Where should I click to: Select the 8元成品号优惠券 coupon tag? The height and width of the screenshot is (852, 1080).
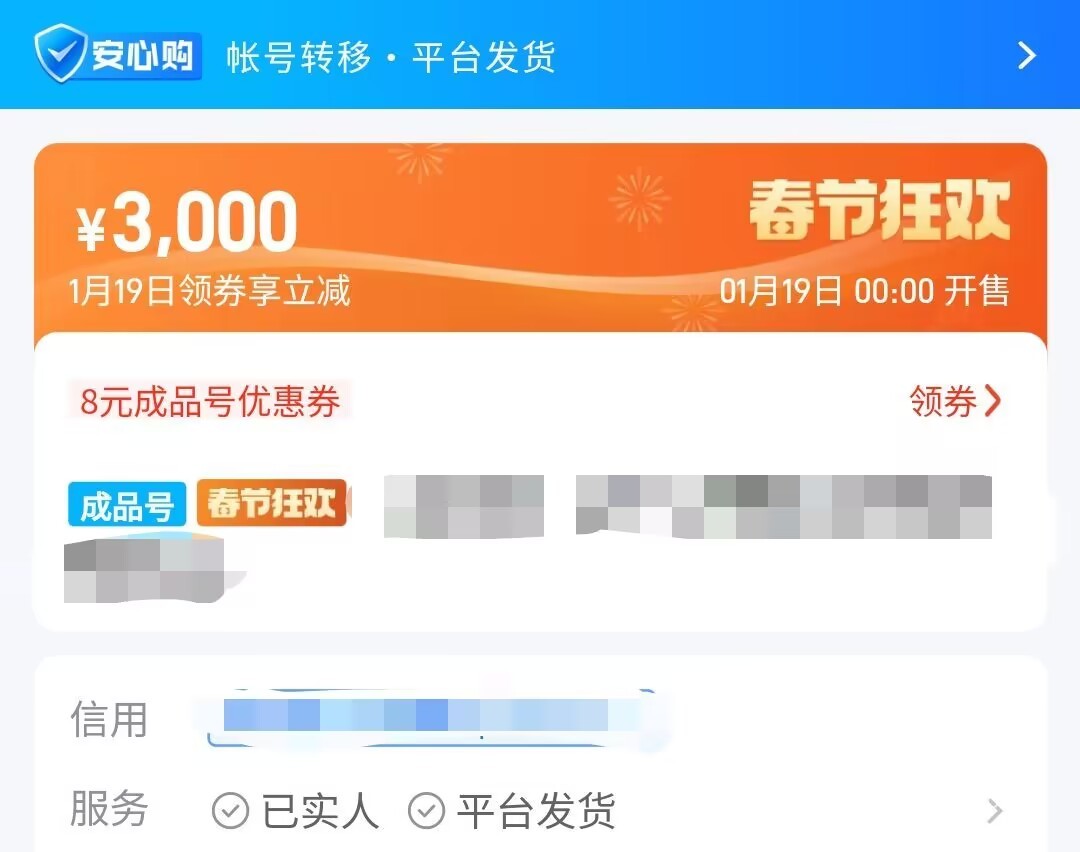coord(209,401)
